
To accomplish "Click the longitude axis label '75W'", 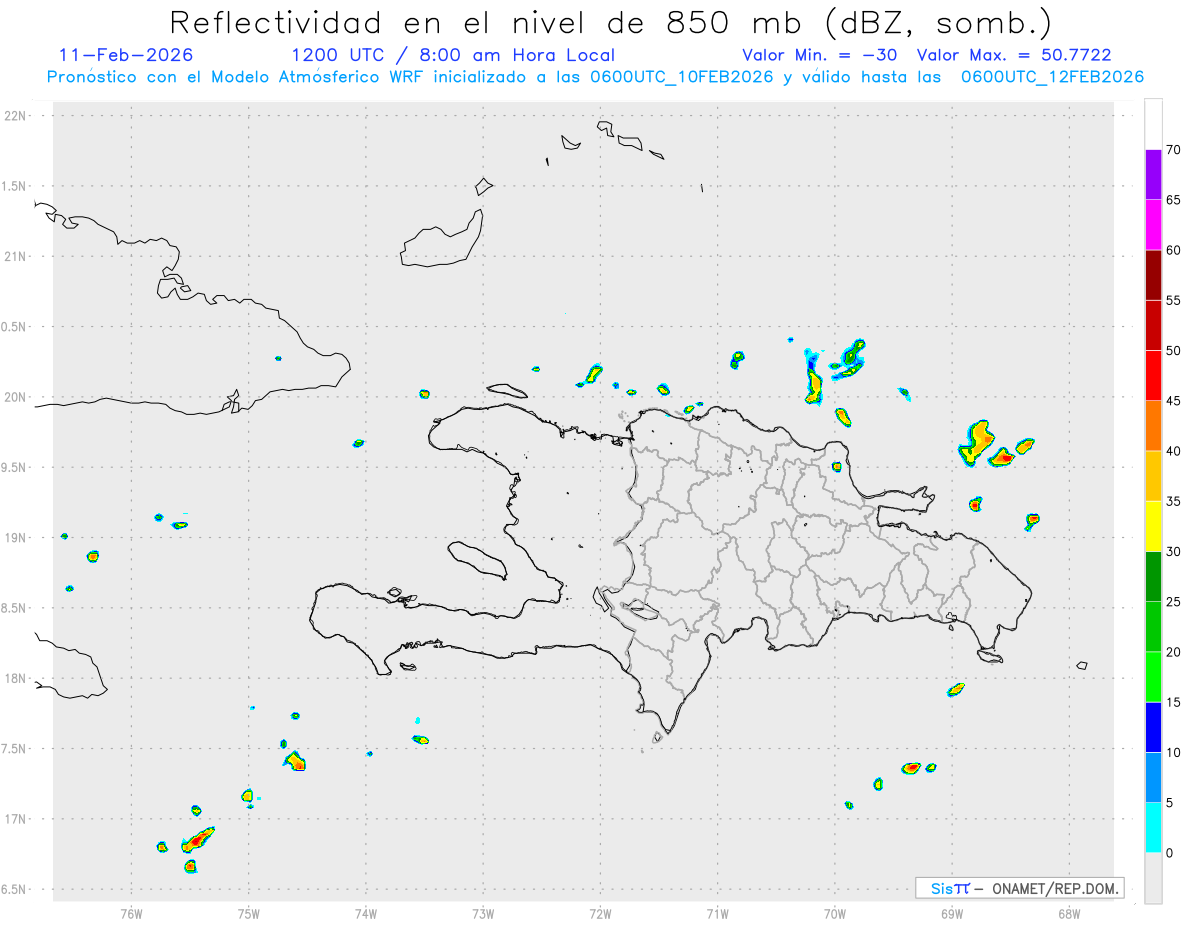I will click(x=249, y=912).
